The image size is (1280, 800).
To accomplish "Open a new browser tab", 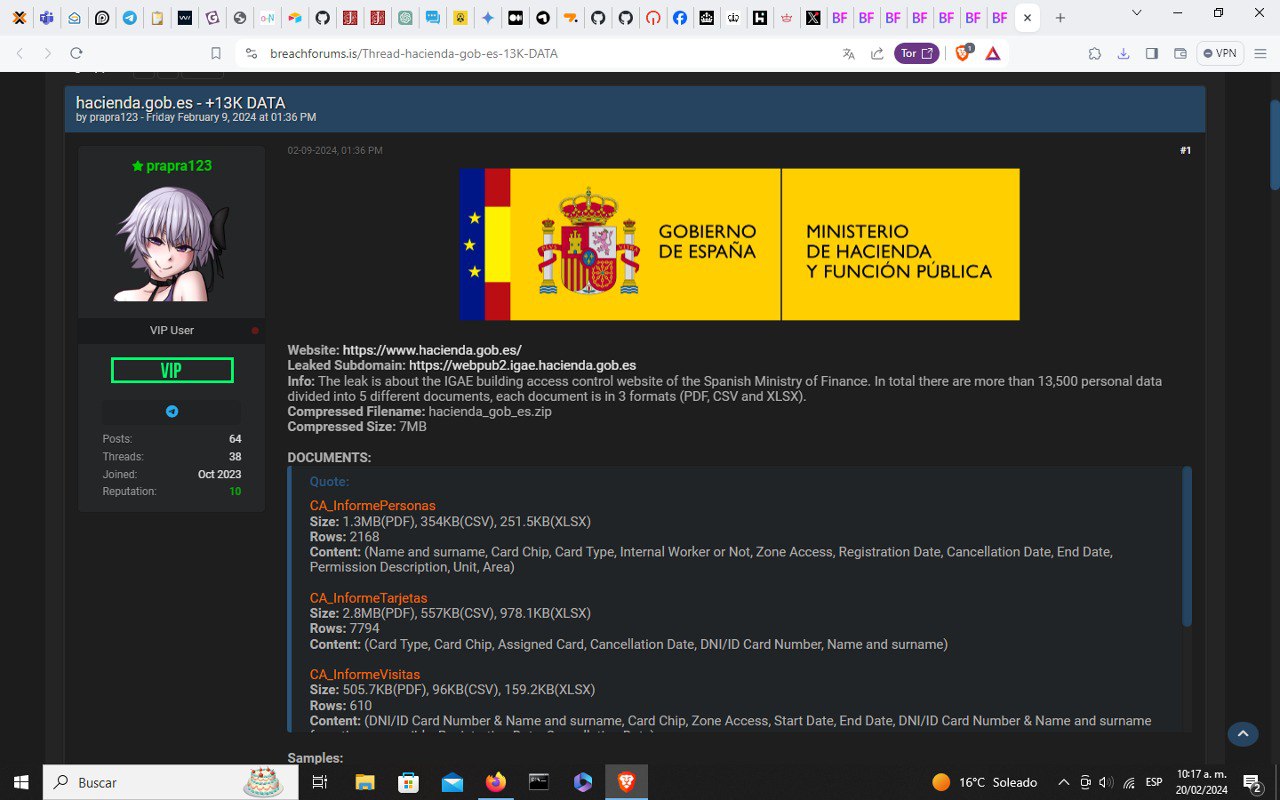I will coord(1060,18).
